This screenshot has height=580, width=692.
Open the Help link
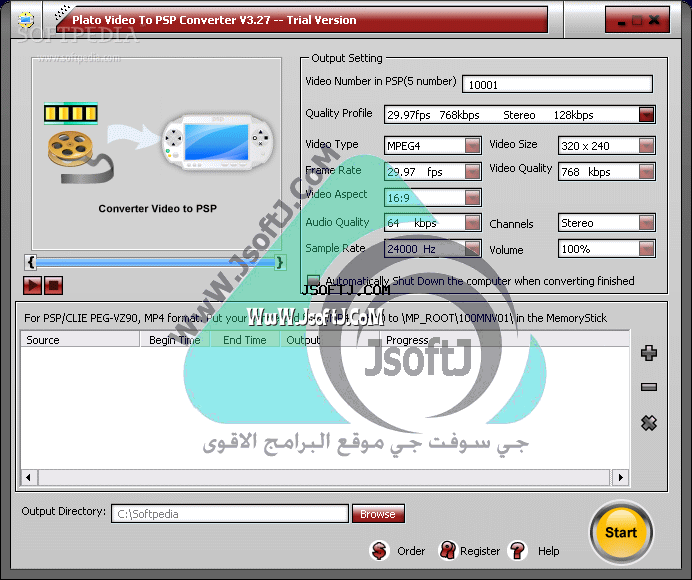(548, 551)
